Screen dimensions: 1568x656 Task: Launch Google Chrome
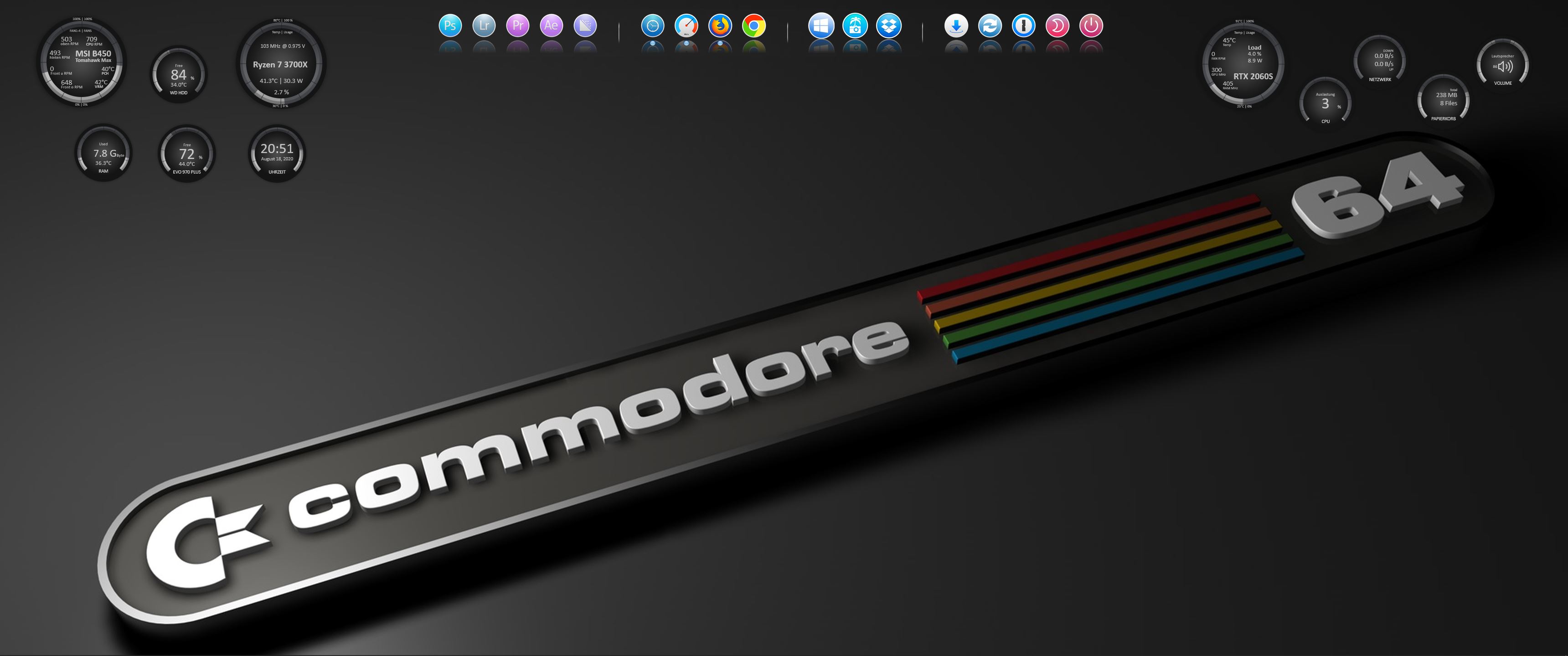[x=753, y=26]
